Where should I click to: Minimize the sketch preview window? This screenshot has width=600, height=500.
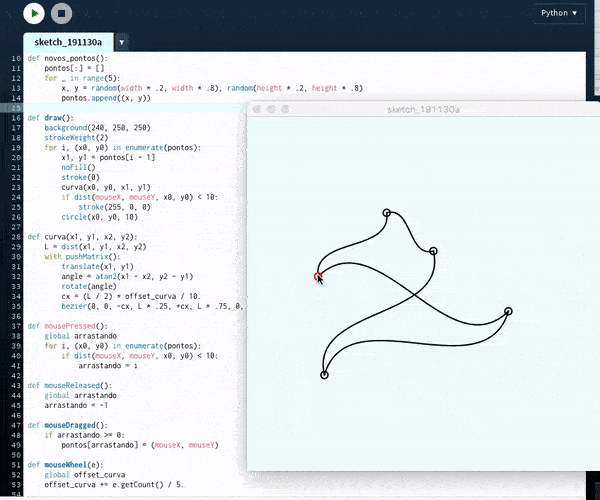click(269, 108)
